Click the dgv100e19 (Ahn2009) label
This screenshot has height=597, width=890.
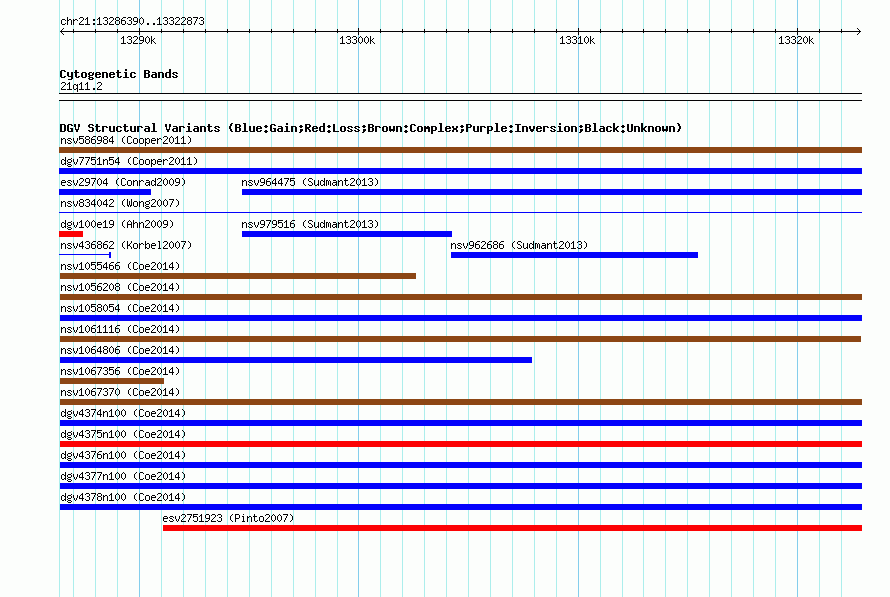pos(117,224)
